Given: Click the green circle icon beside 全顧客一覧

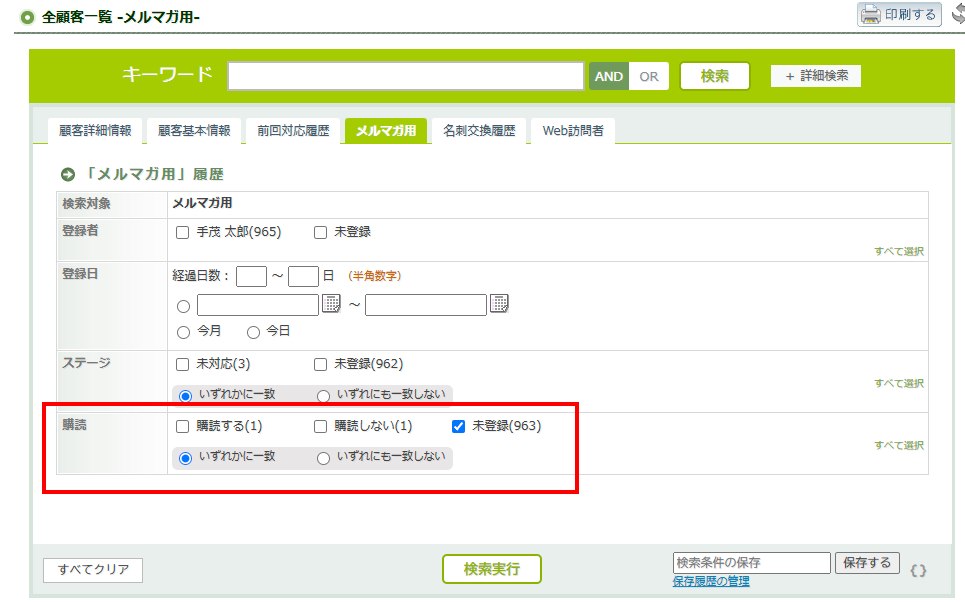Looking at the screenshot, I should pyautogui.click(x=27, y=17).
